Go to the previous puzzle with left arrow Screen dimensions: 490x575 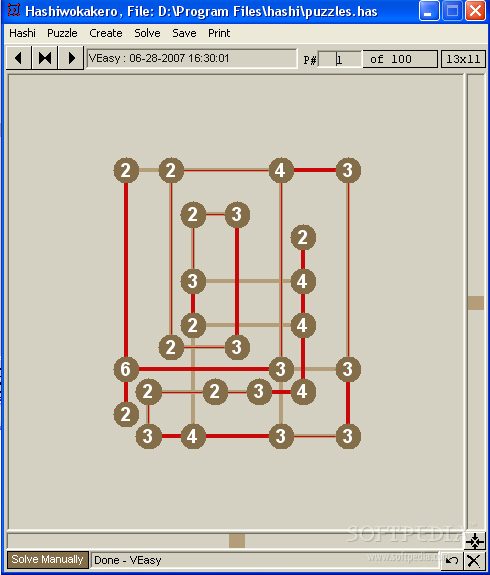point(18,58)
